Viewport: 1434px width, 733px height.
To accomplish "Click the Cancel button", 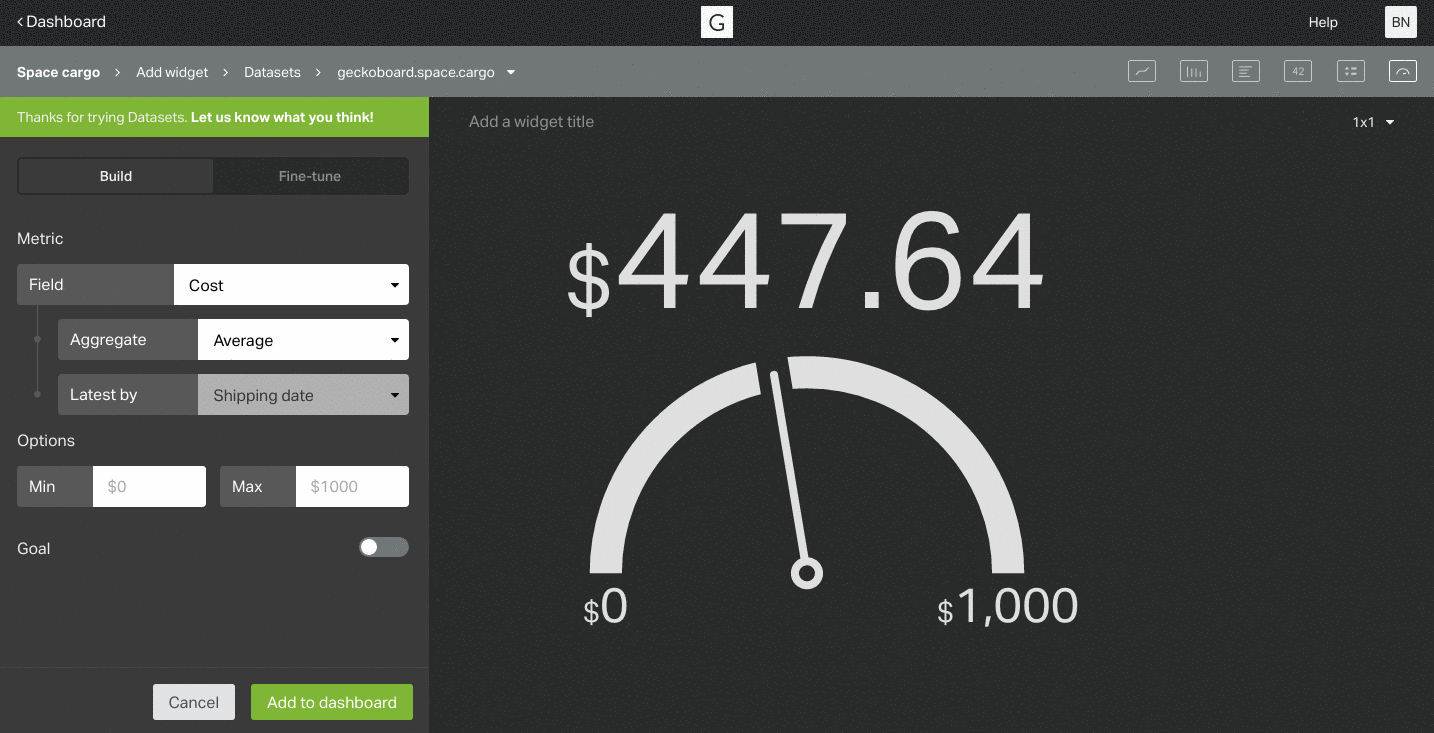I will click(194, 702).
